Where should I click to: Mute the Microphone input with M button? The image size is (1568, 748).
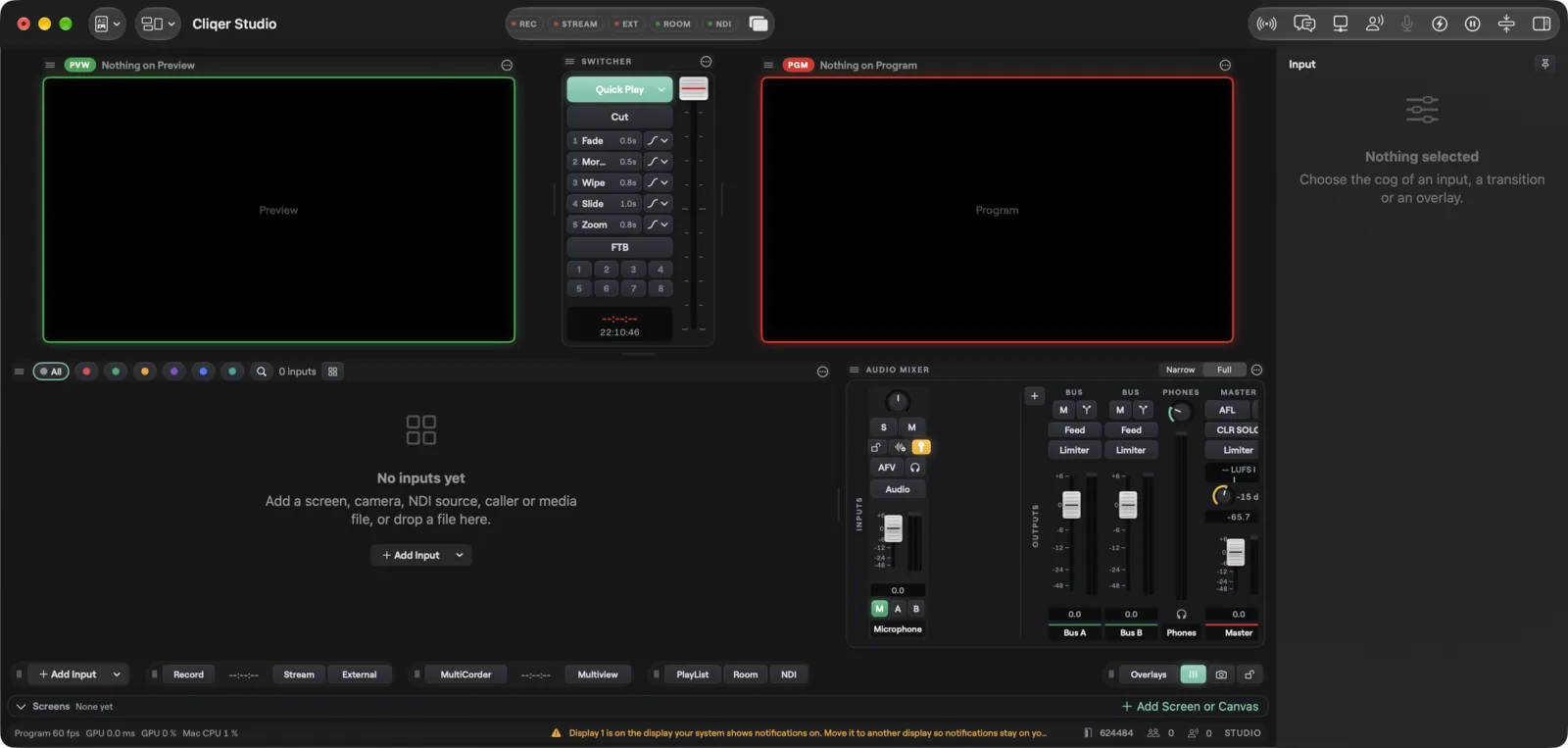(x=911, y=427)
